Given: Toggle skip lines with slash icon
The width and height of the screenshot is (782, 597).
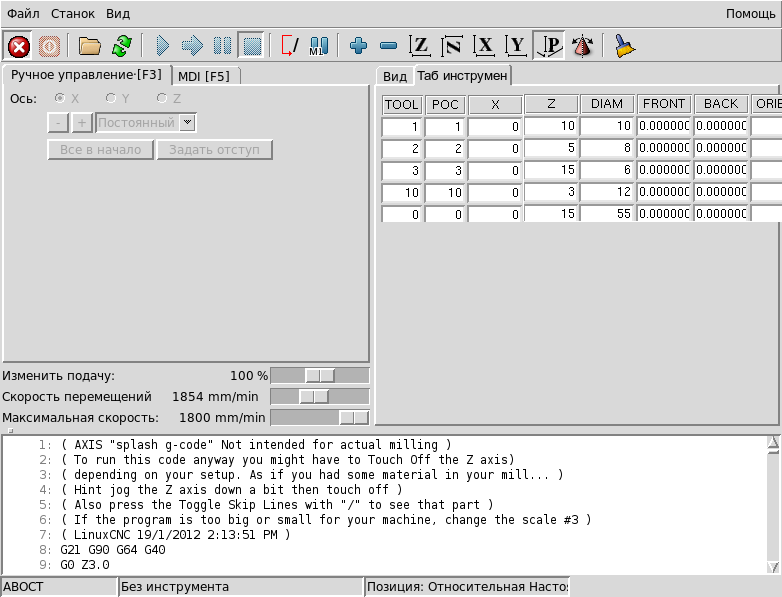Looking at the screenshot, I should point(290,46).
